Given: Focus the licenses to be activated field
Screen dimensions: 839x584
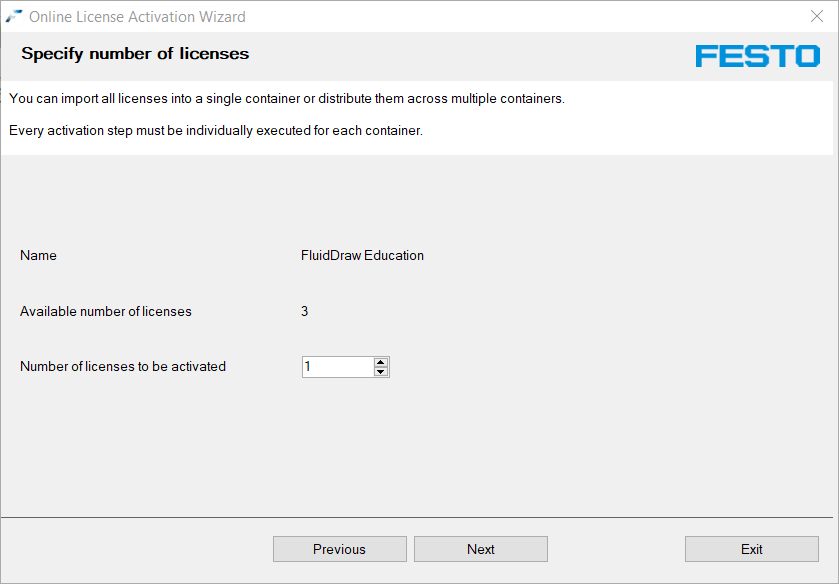Looking at the screenshot, I should tap(337, 367).
